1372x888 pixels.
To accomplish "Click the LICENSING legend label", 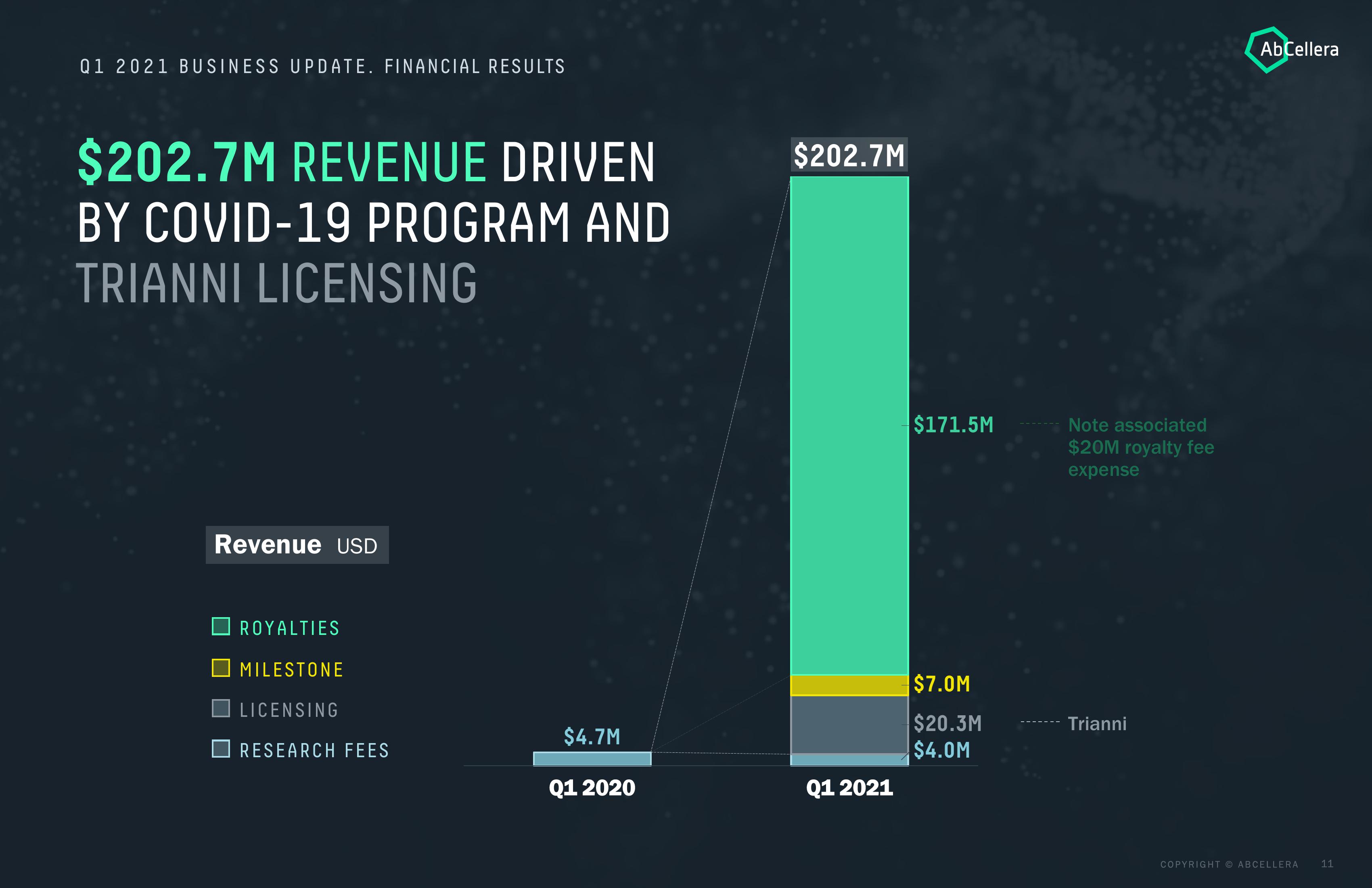I will click(289, 710).
